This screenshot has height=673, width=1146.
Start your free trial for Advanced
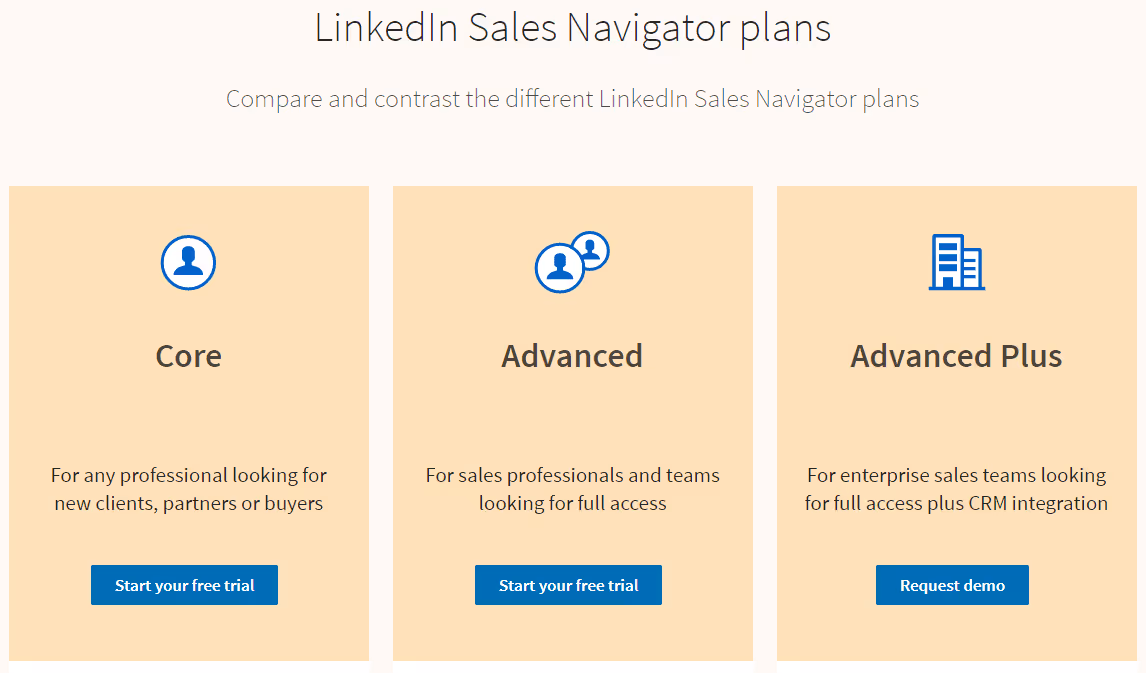click(568, 585)
